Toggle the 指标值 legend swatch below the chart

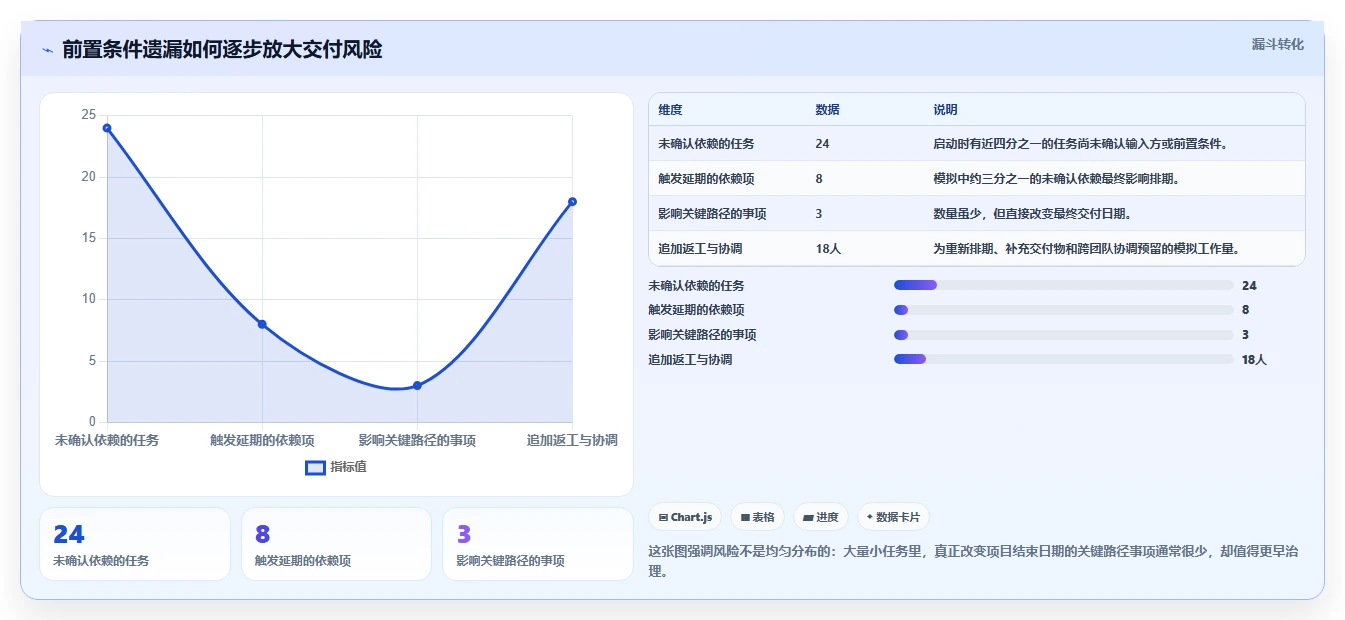point(315,467)
